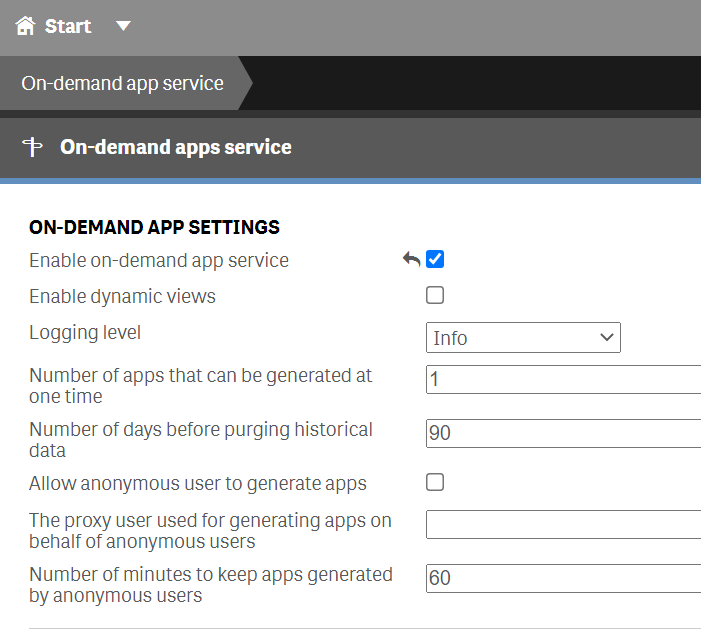The image size is (701, 644).
Task: Go to Start page link
Action: 68,26
